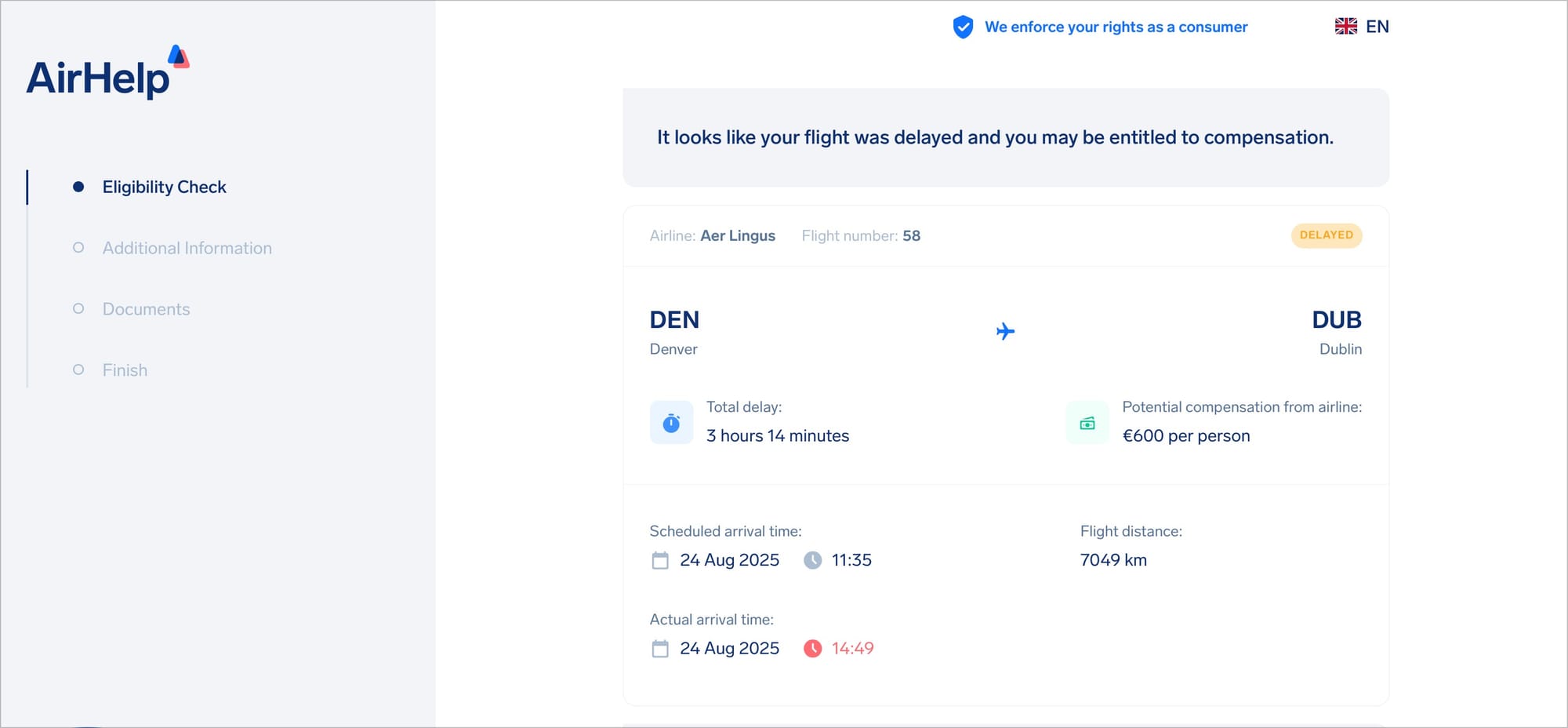The width and height of the screenshot is (1568, 728).
Task: Click the scheduled arrival calendar icon
Action: tap(660, 560)
